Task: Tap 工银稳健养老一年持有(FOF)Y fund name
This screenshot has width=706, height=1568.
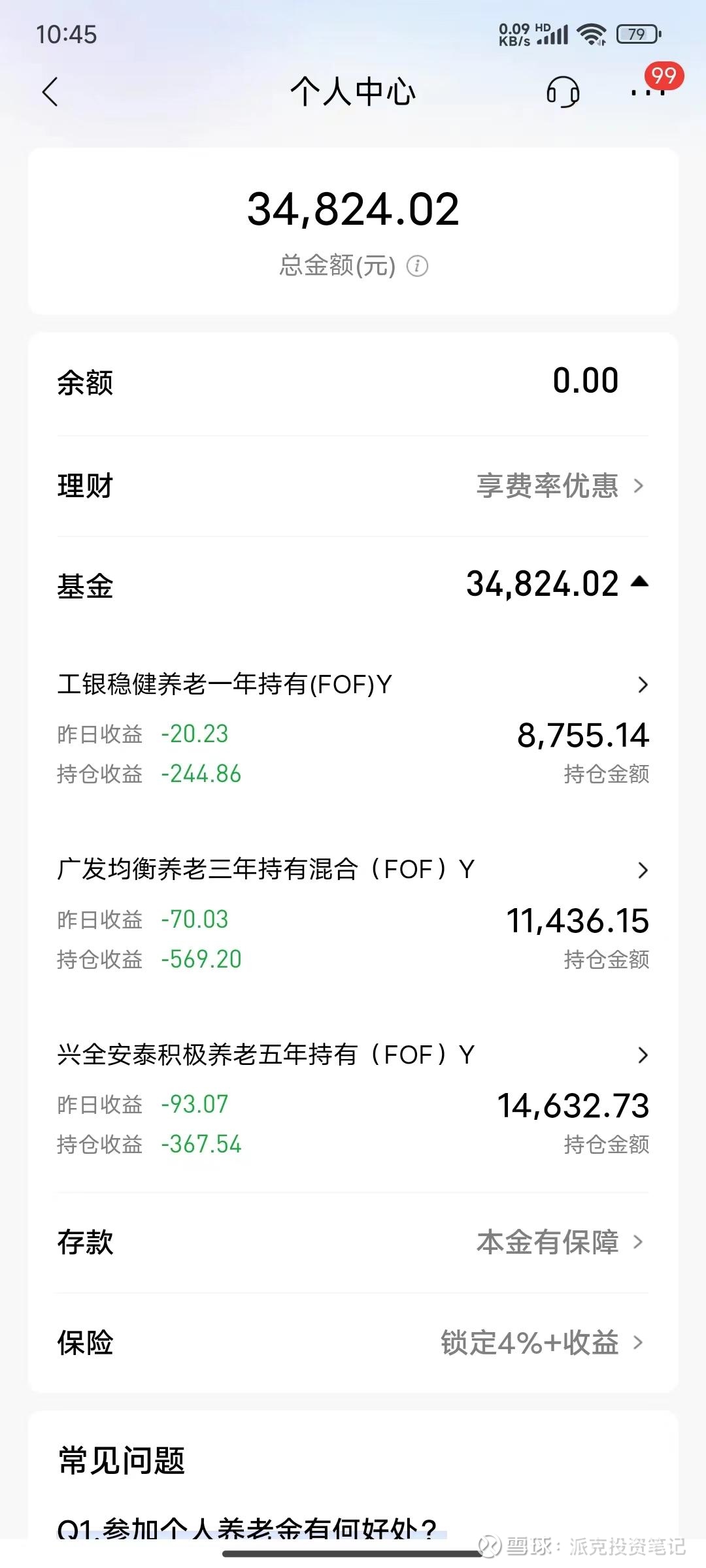Action: tap(224, 685)
